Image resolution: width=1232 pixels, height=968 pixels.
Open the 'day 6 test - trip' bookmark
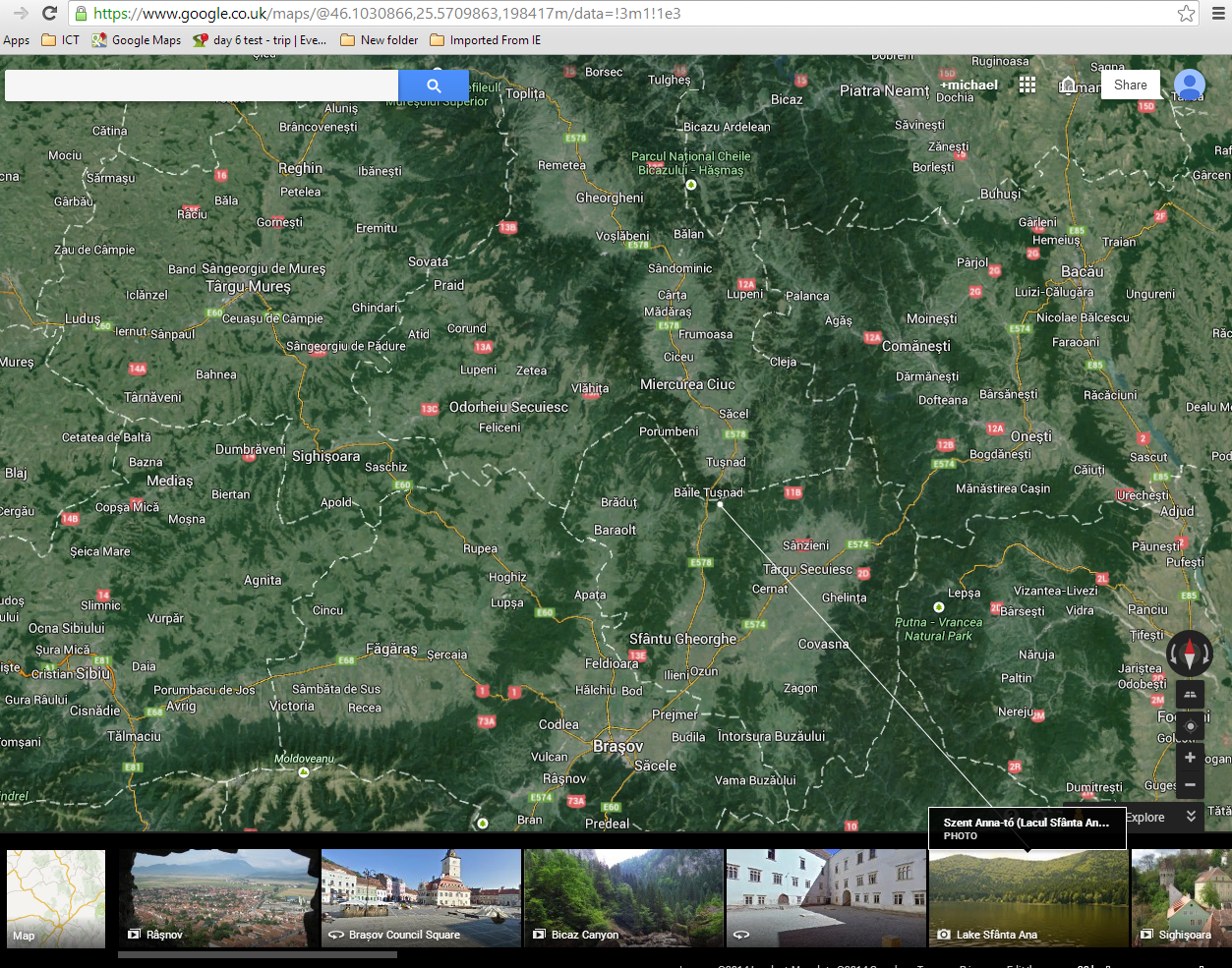(x=260, y=40)
